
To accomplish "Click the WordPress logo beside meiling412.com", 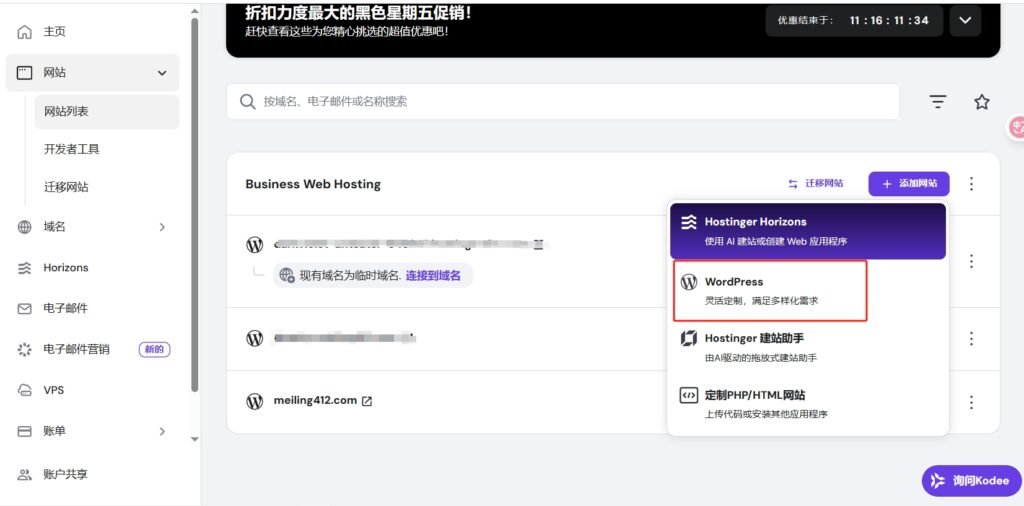I will pos(255,401).
